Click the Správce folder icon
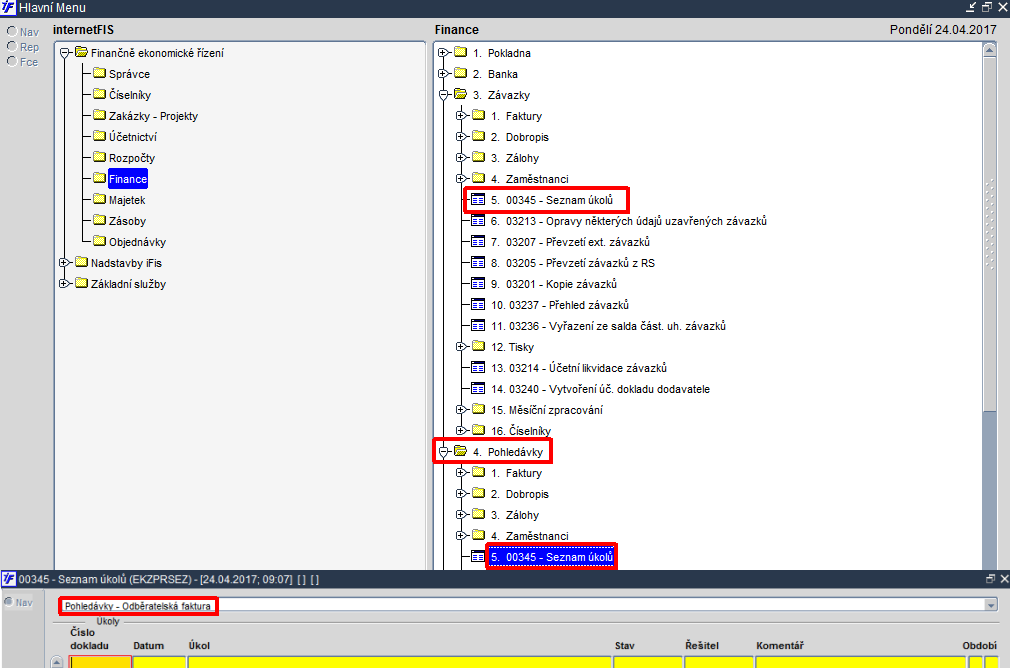The width and height of the screenshot is (1010, 668). point(99,73)
